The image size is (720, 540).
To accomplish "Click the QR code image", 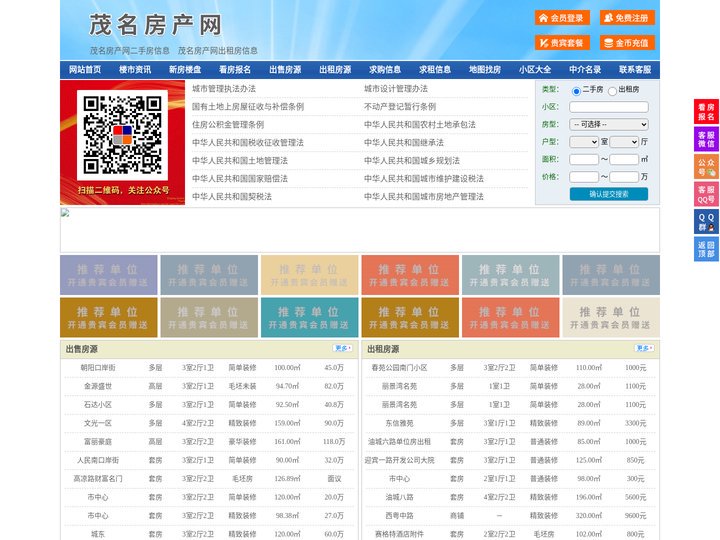I will tap(122, 135).
